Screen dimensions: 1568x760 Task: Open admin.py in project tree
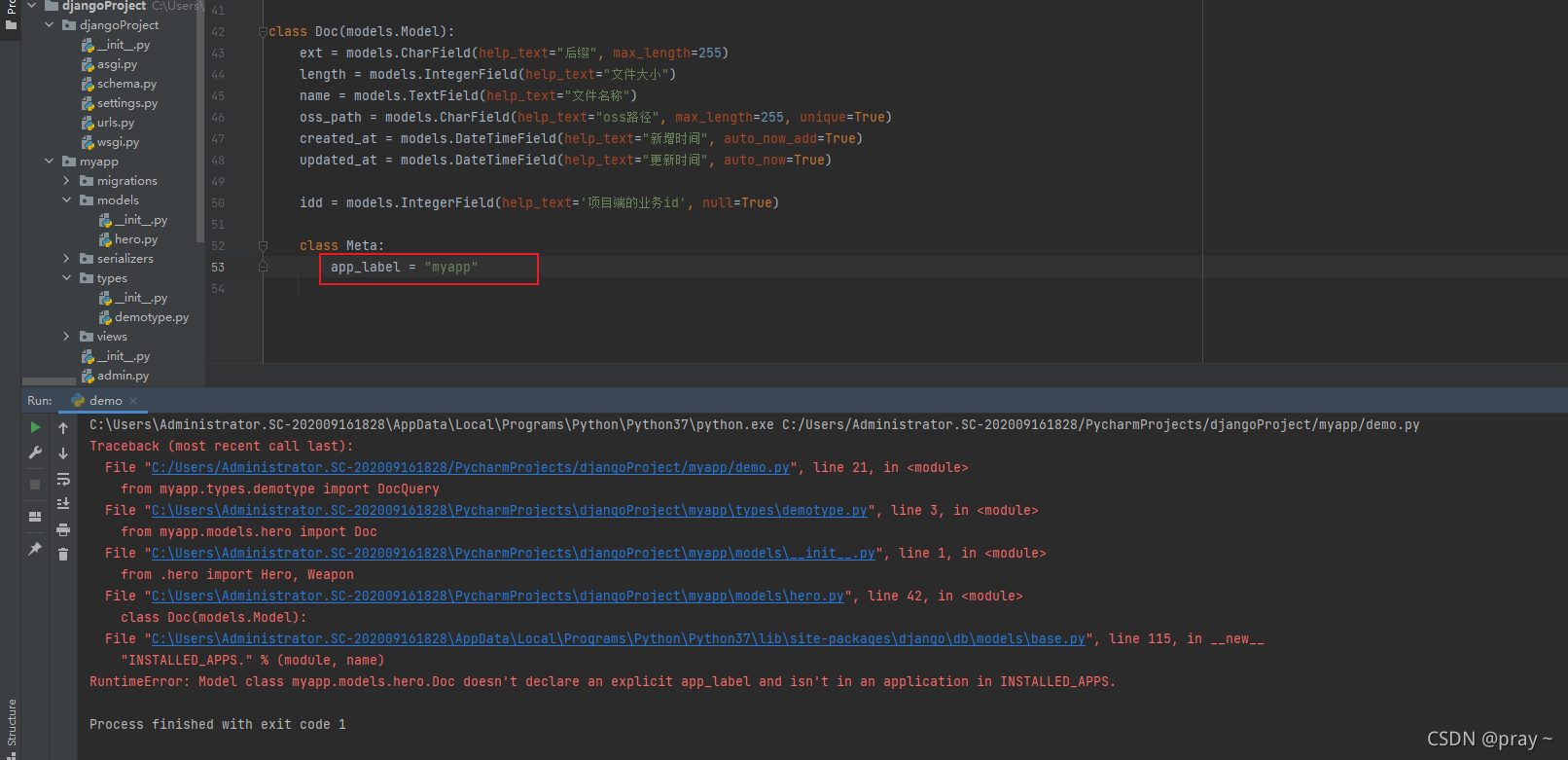pos(123,376)
